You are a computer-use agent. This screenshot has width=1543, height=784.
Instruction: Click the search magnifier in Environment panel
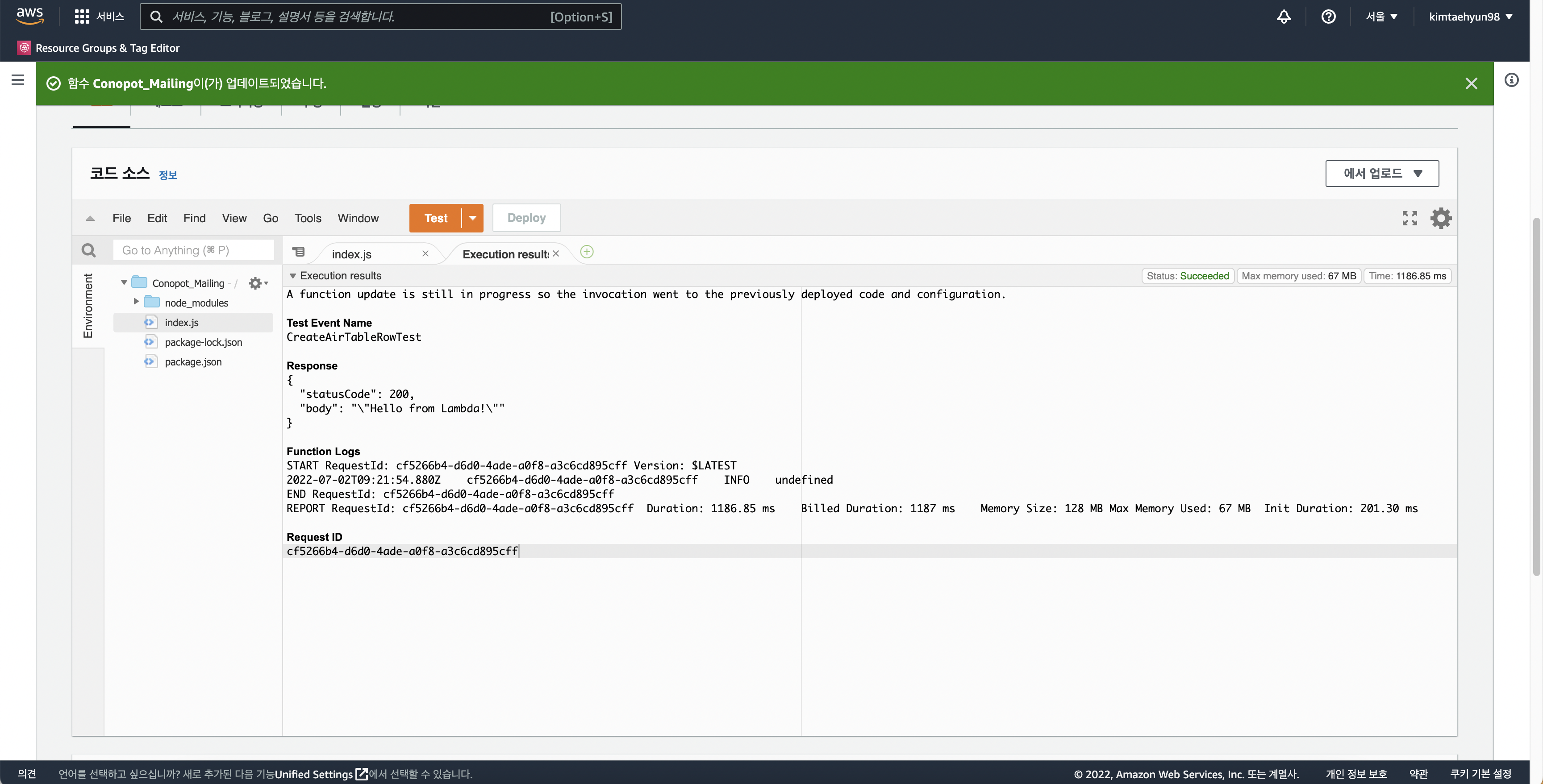point(89,250)
